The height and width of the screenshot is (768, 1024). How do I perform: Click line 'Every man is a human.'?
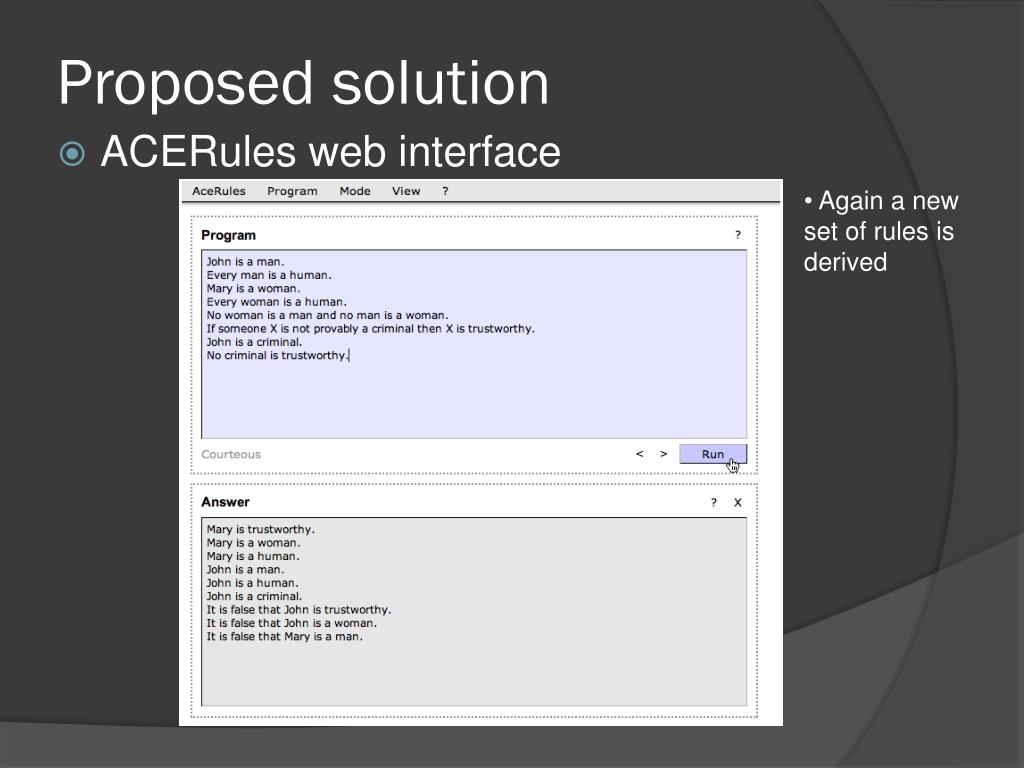(269, 276)
